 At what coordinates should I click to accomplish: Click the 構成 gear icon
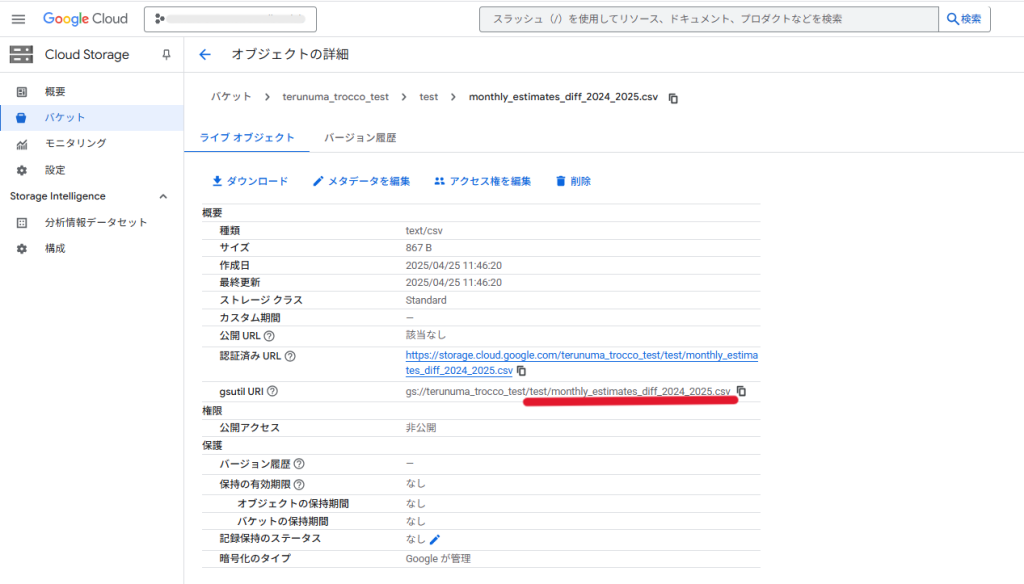pyautogui.click(x=22, y=249)
